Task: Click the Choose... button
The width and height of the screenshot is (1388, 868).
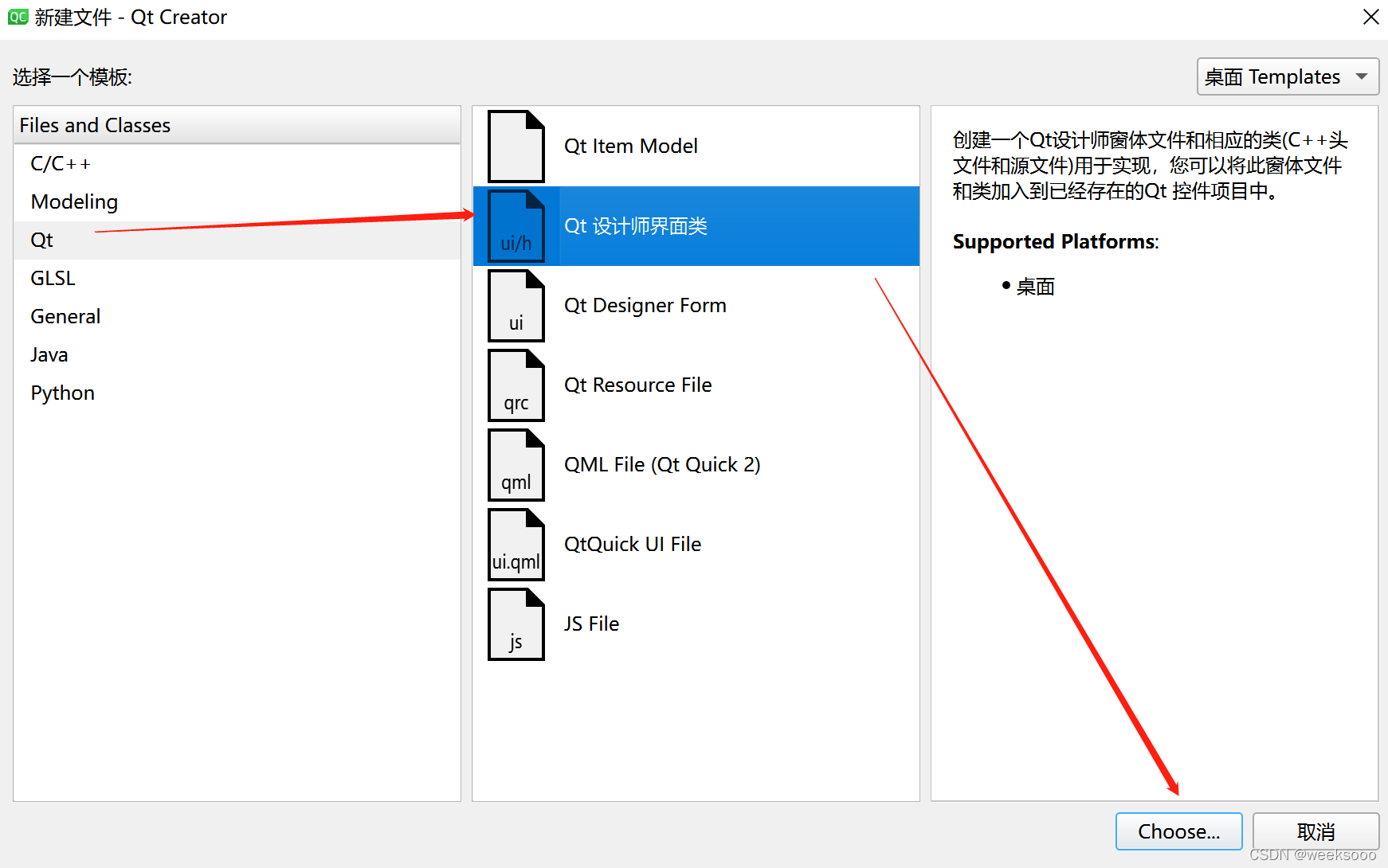Action: (x=1178, y=831)
